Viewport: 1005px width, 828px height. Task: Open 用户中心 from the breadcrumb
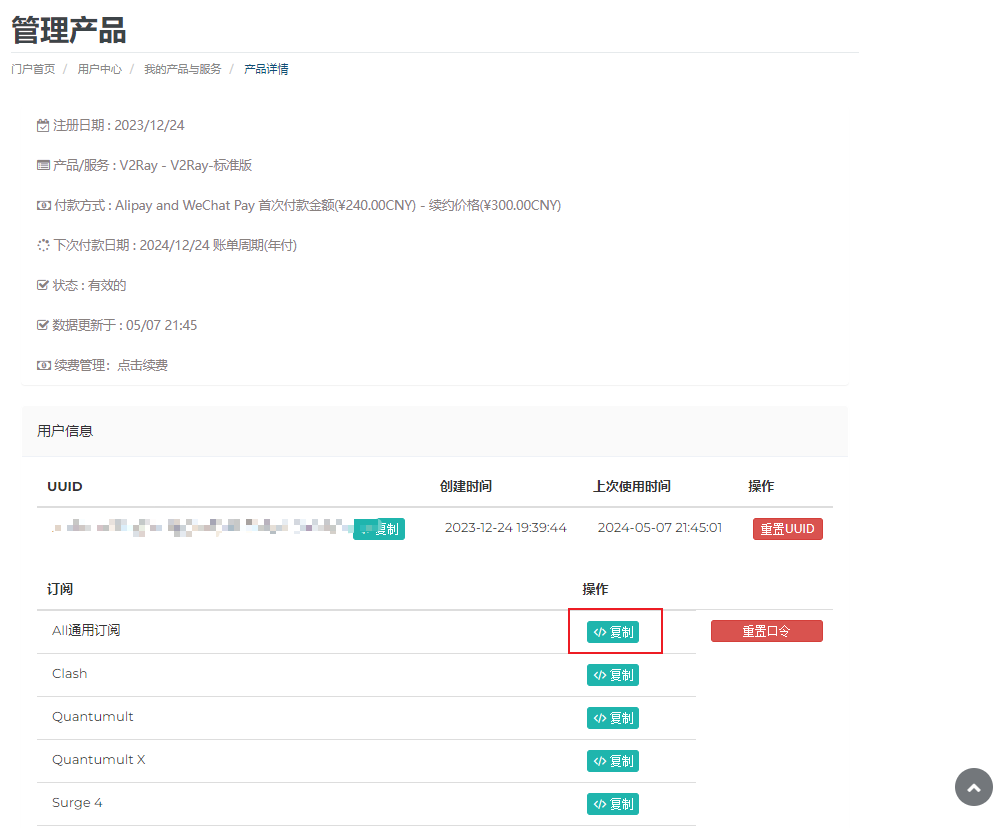[x=99, y=69]
